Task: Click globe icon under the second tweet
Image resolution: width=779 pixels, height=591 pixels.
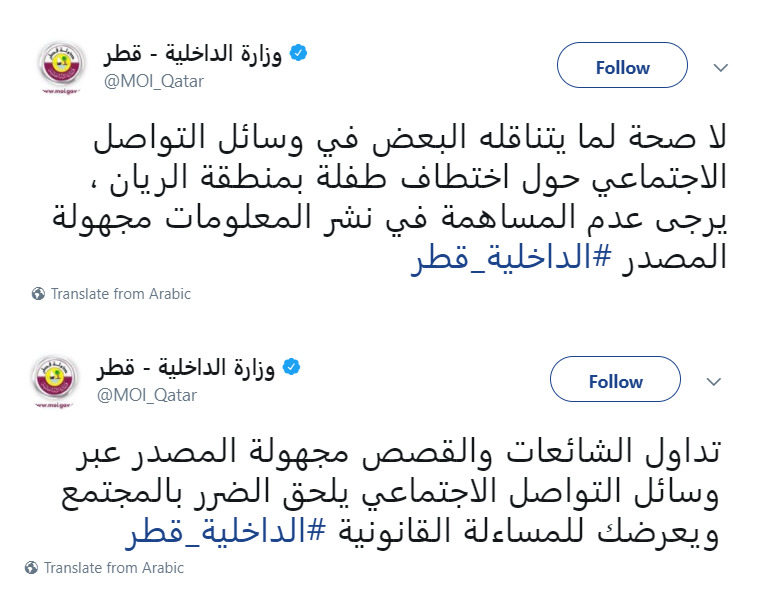Action: [32, 568]
